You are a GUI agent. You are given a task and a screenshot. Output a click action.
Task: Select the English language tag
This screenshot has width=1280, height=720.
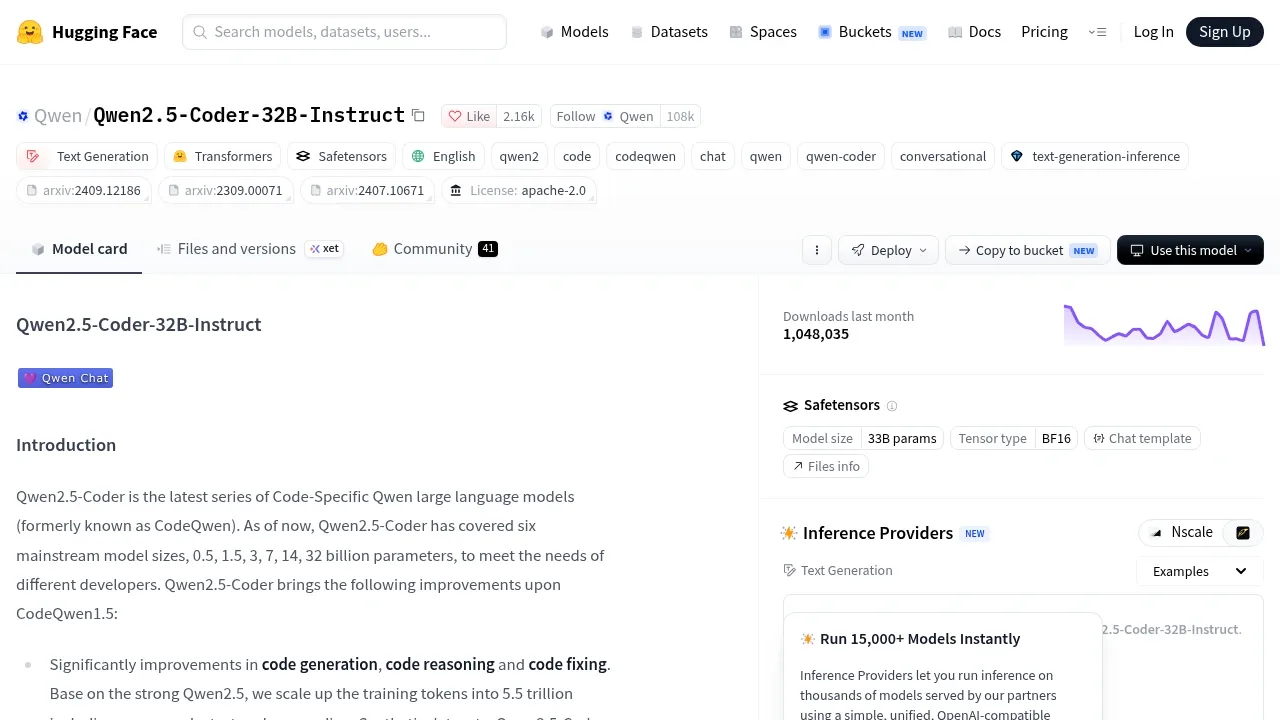coord(443,156)
